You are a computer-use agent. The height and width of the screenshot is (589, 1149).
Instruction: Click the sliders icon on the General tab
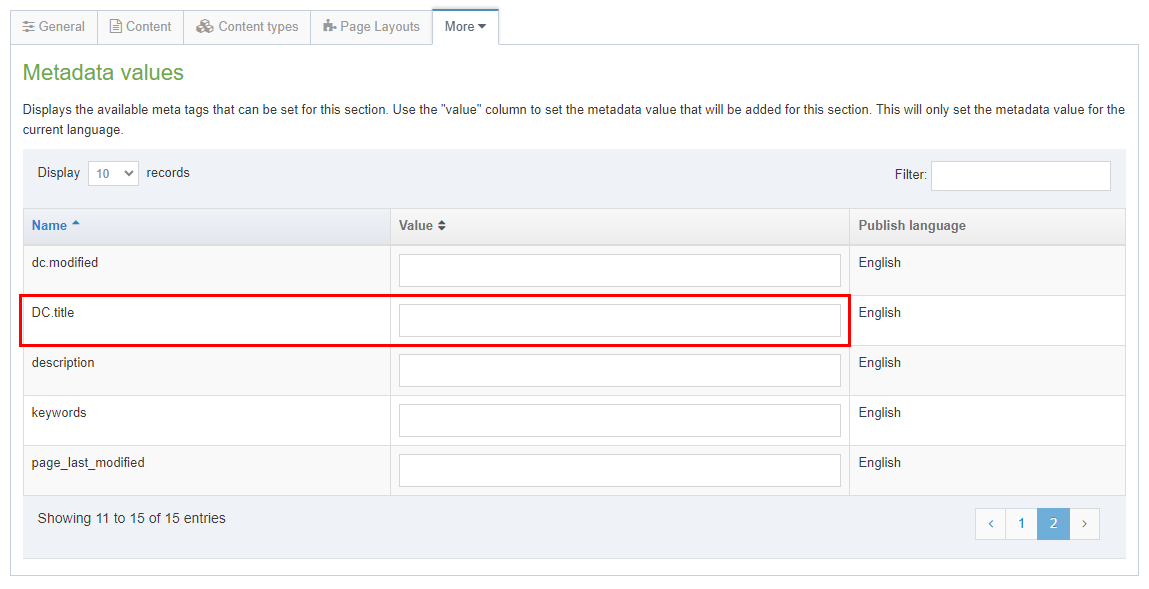coord(29,27)
